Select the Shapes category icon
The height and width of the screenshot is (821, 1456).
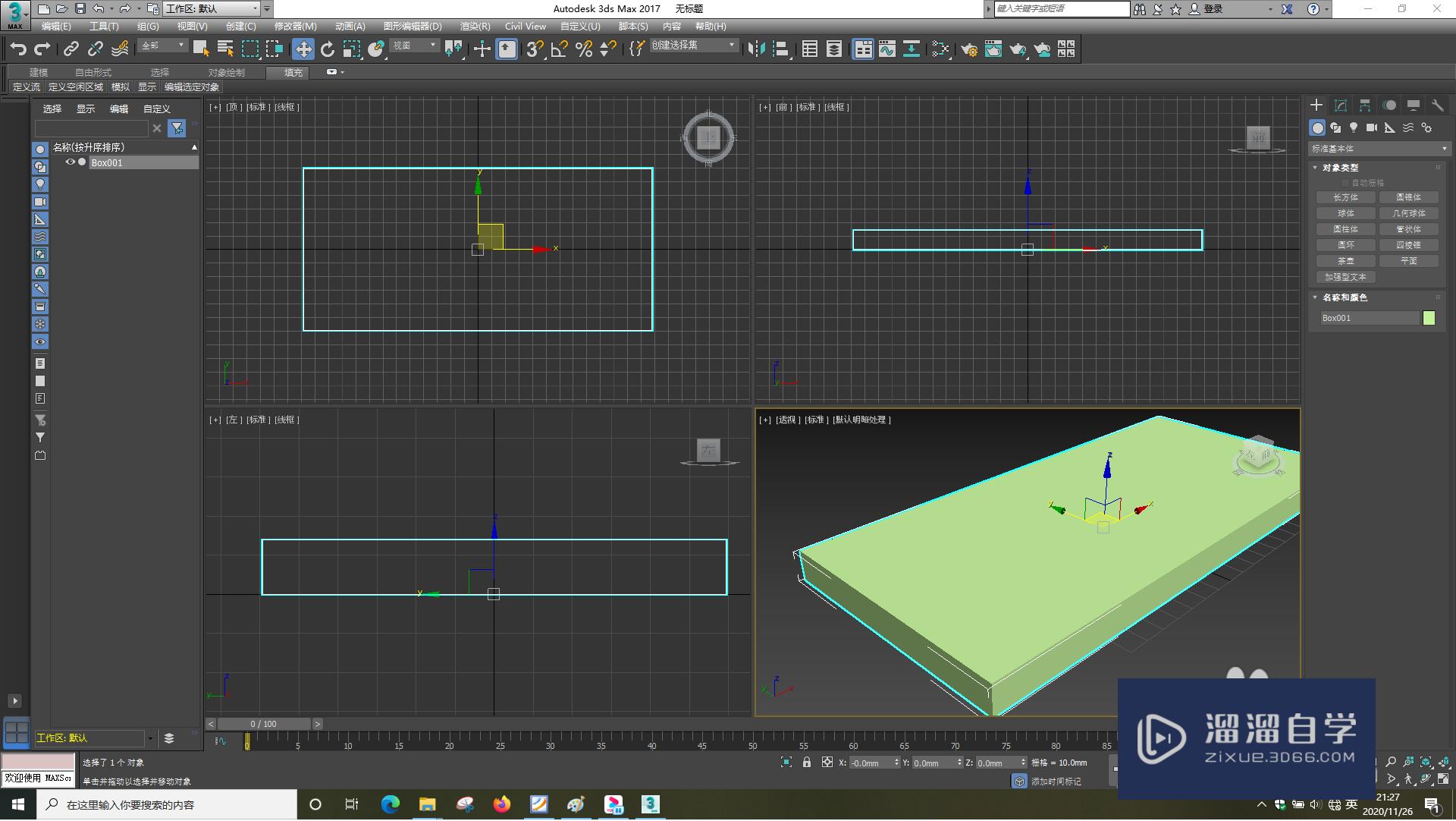click(x=1335, y=127)
